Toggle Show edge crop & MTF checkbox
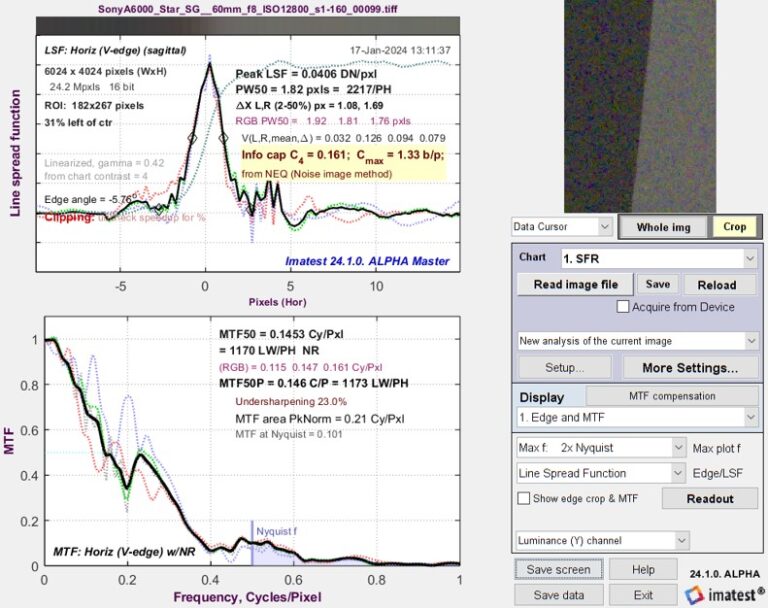Screen dimensions: 768x608 tap(524, 498)
